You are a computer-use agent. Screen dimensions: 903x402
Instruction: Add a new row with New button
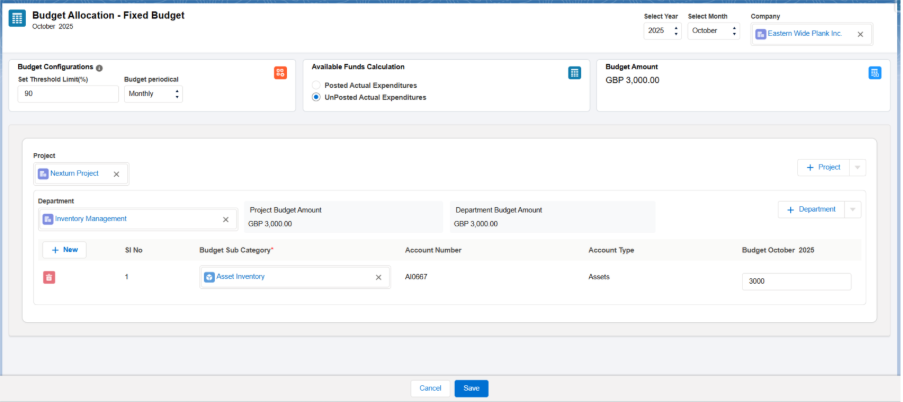pyautogui.click(x=64, y=250)
